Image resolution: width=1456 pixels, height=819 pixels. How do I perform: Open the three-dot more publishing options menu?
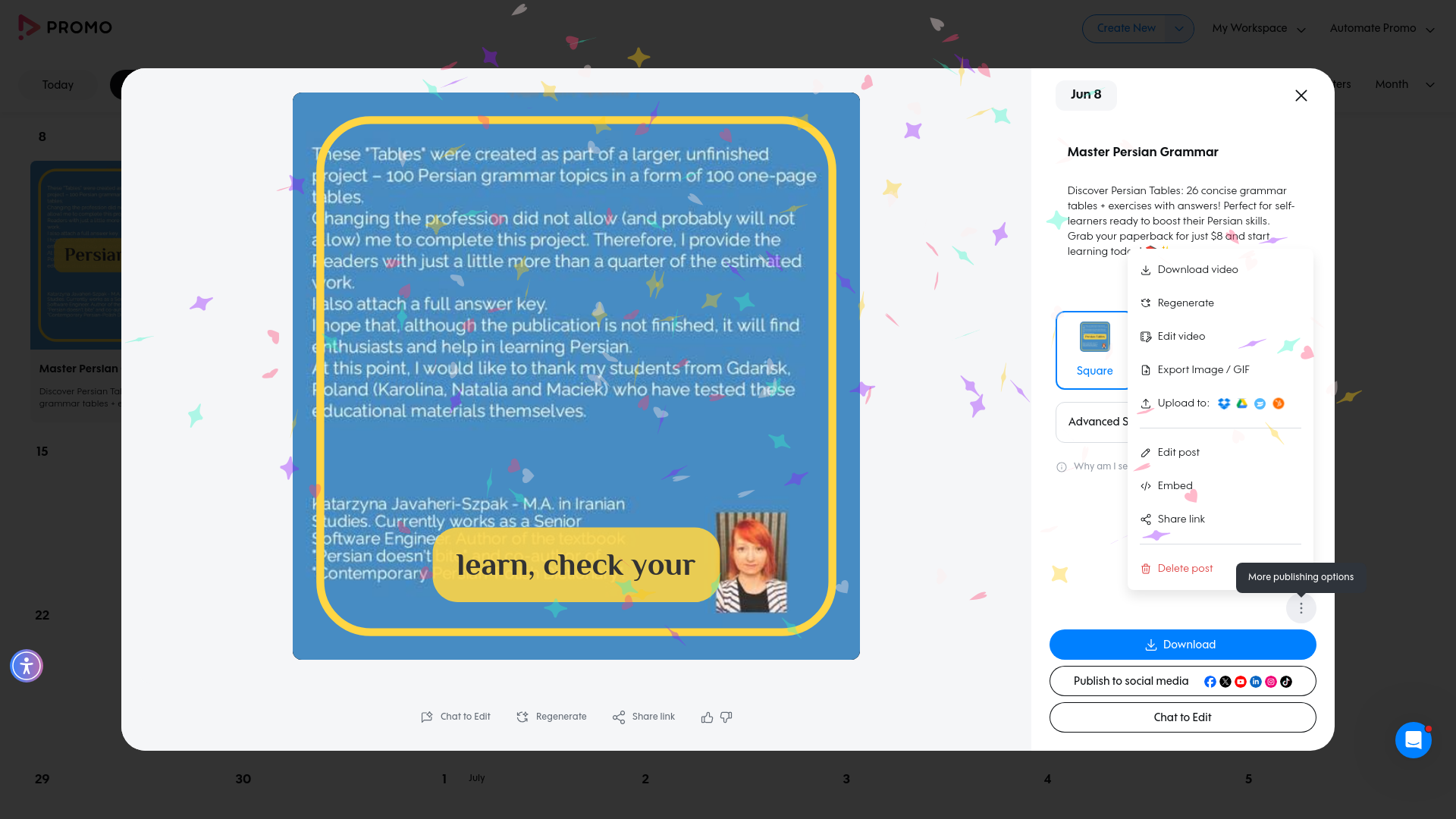[x=1301, y=608]
